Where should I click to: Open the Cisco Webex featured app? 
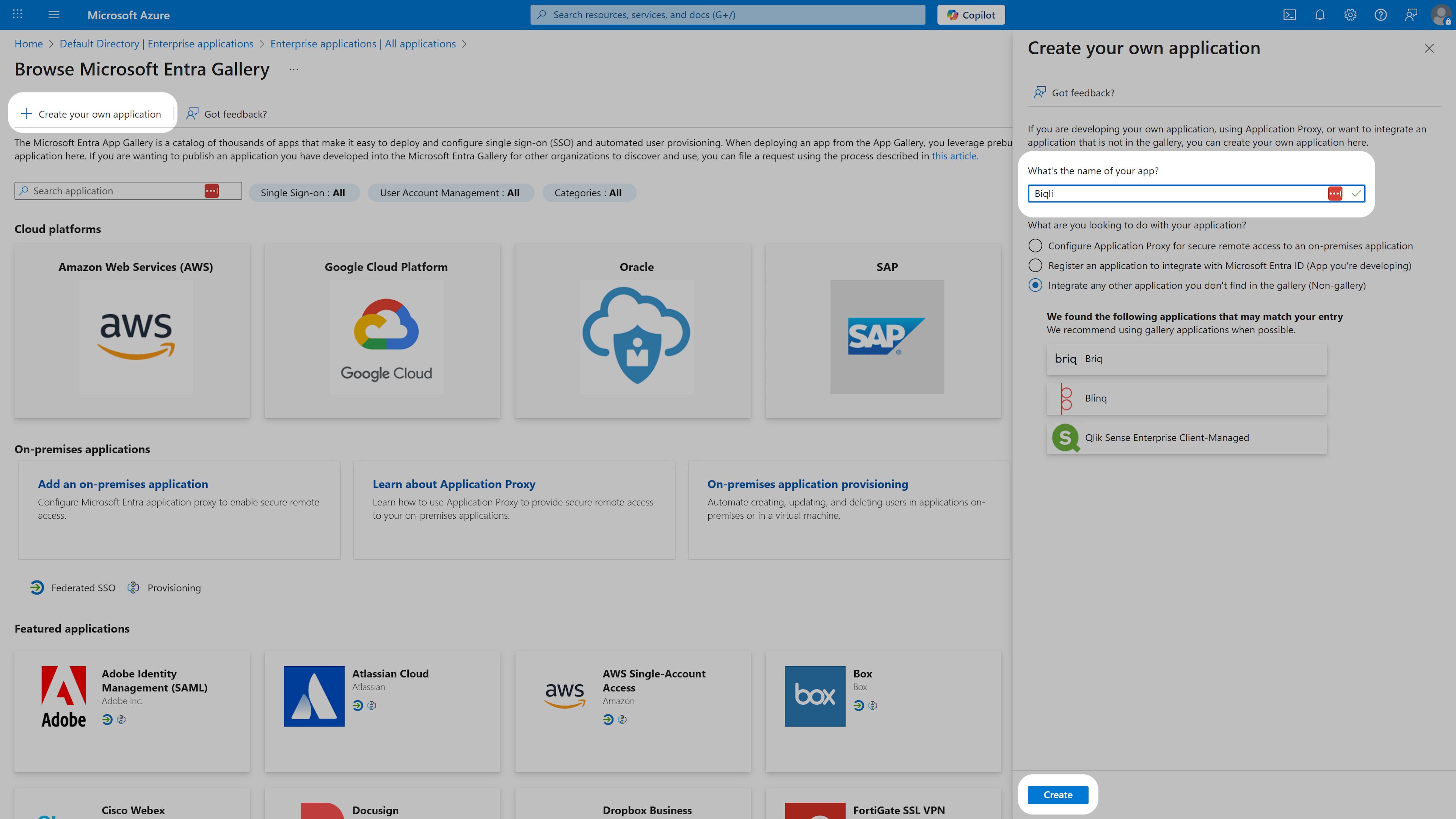pos(132,803)
